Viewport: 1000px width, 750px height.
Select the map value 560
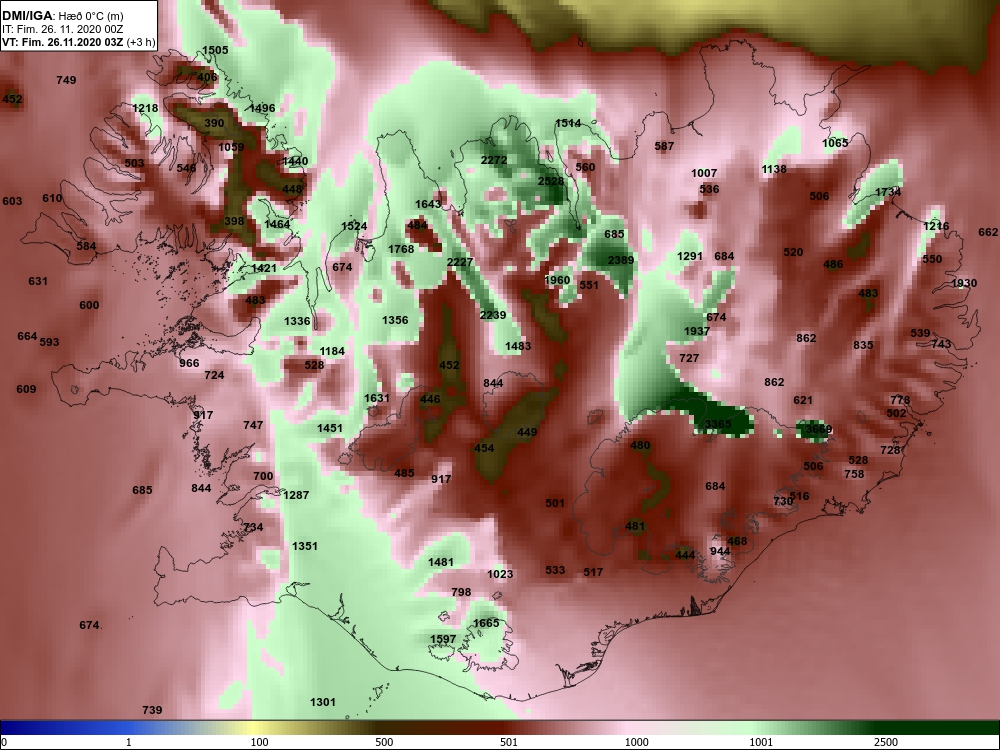pyautogui.click(x=585, y=168)
